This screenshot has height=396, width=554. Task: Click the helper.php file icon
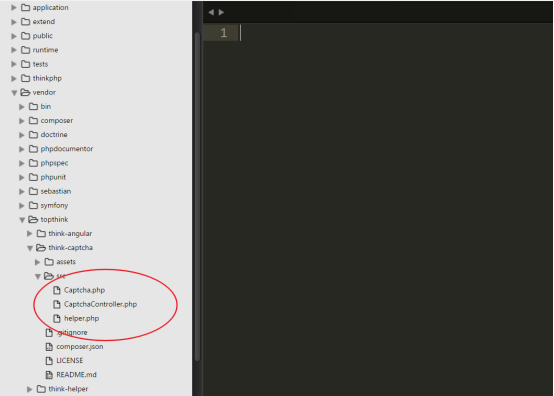click(57, 318)
